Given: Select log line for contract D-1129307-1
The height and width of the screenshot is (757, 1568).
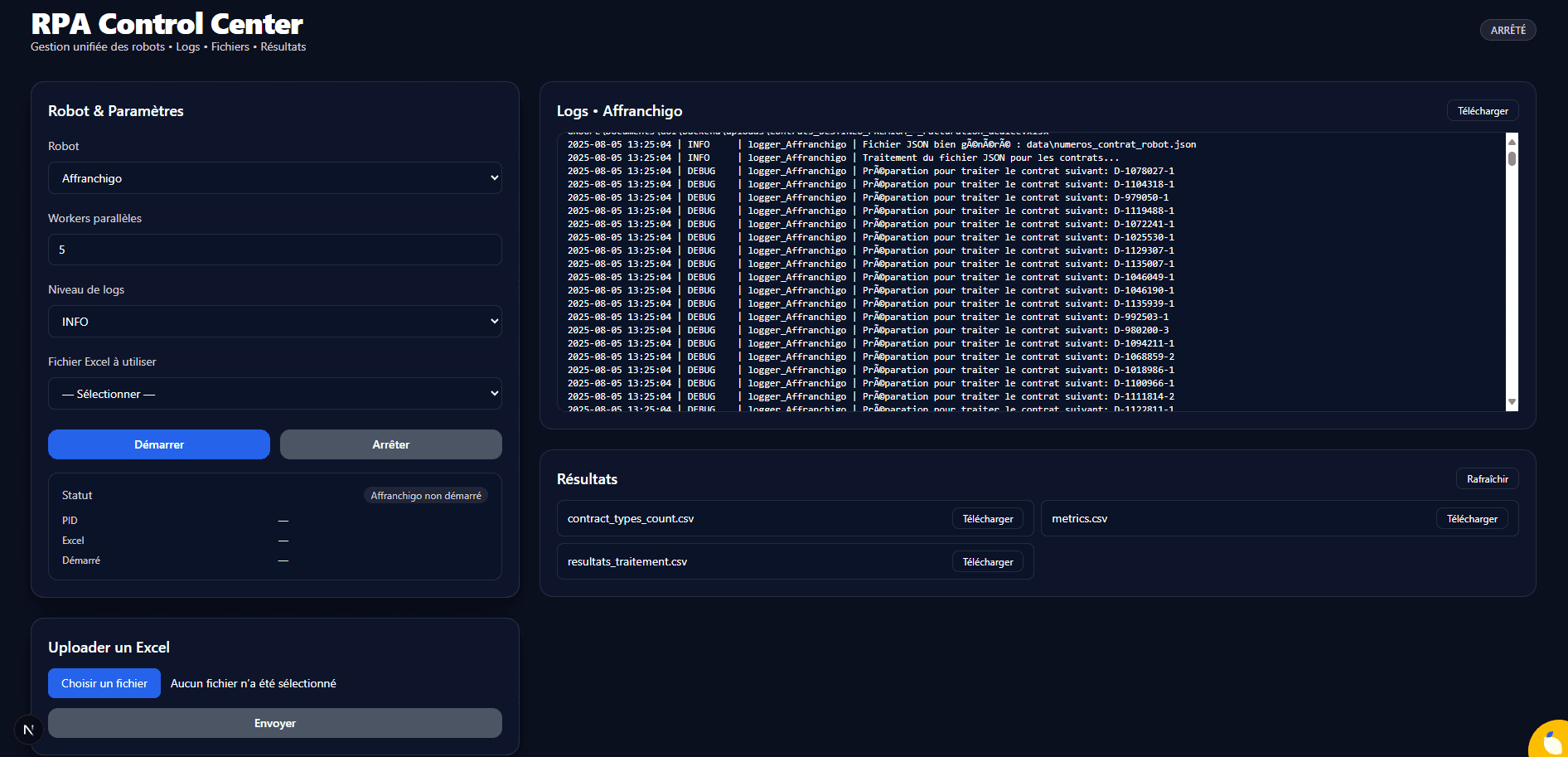Looking at the screenshot, I should click(871, 250).
